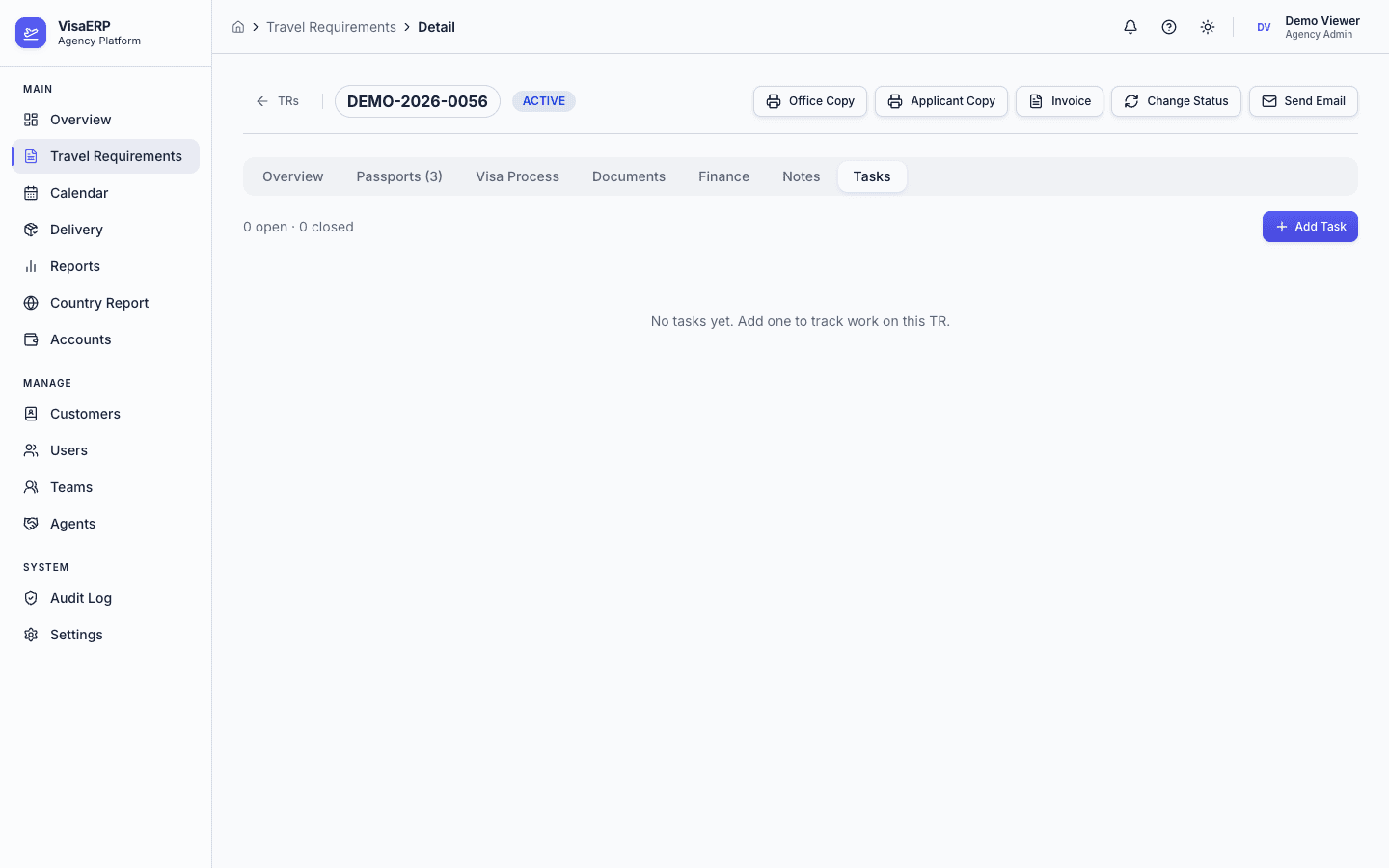
Task: Add a new task
Action: pyautogui.click(x=1310, y=227)
